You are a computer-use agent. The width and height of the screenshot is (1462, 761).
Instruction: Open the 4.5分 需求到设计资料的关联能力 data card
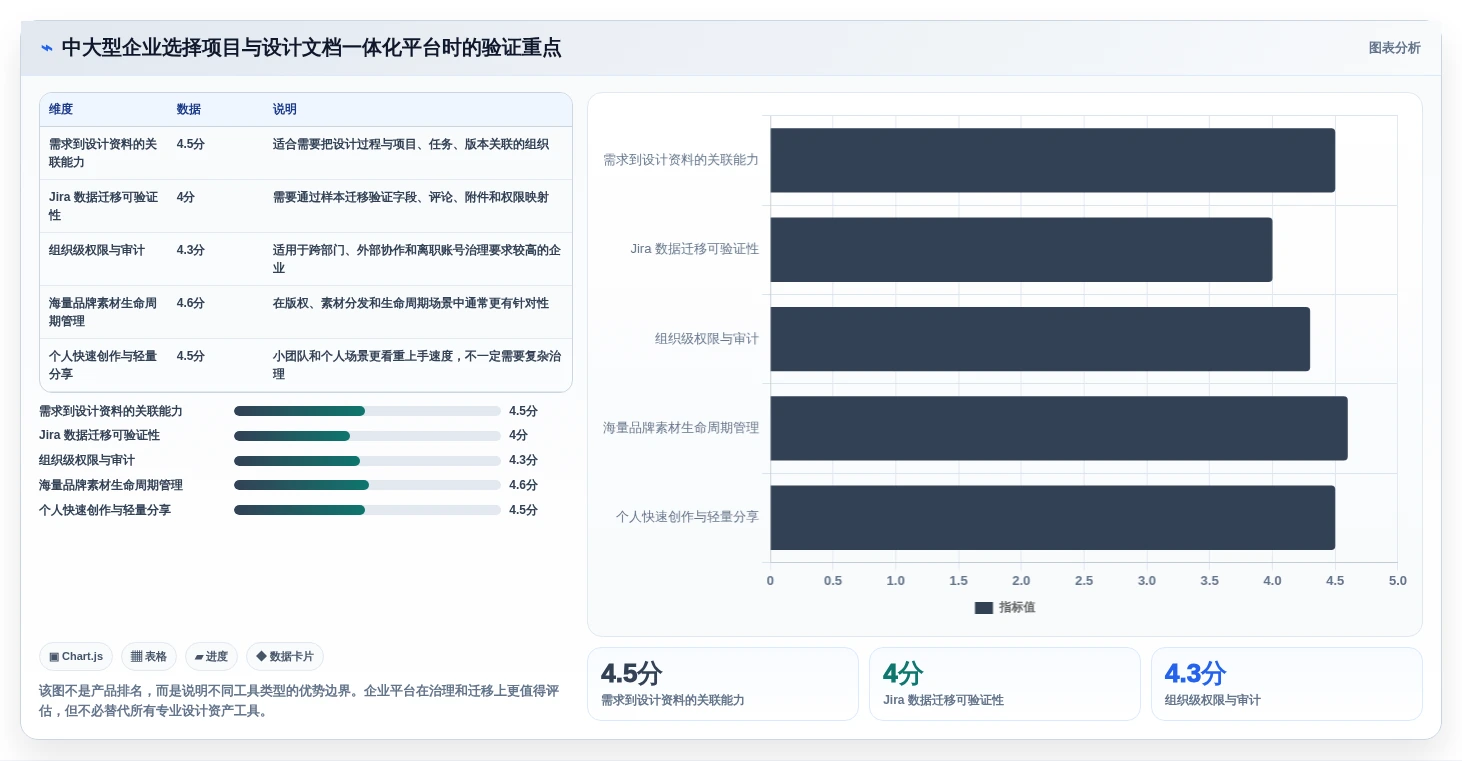722,684
